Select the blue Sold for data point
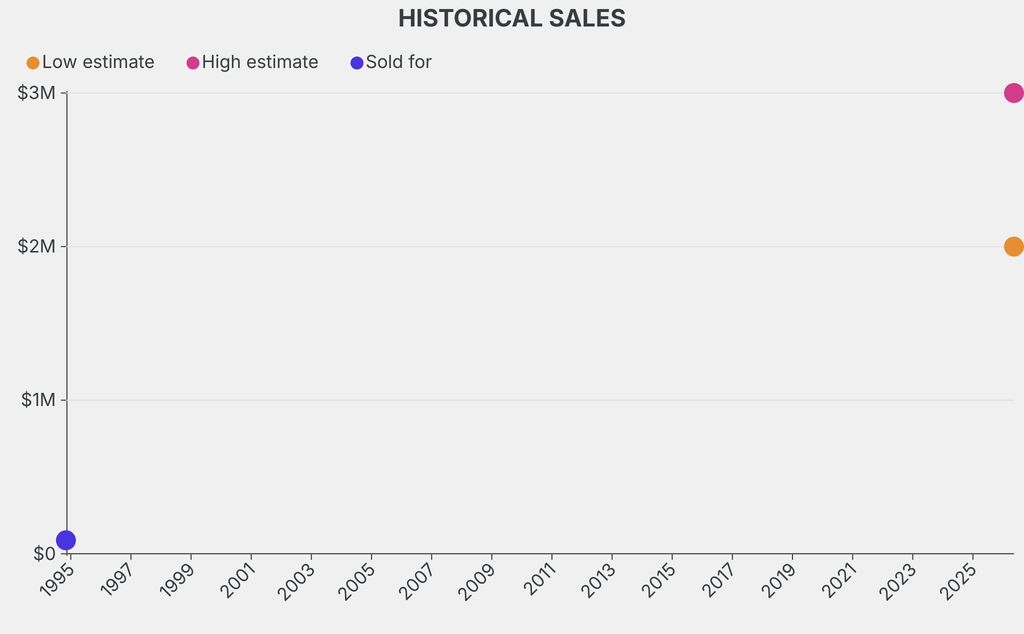Viewport: 1024px width, 634px height. 66,540
